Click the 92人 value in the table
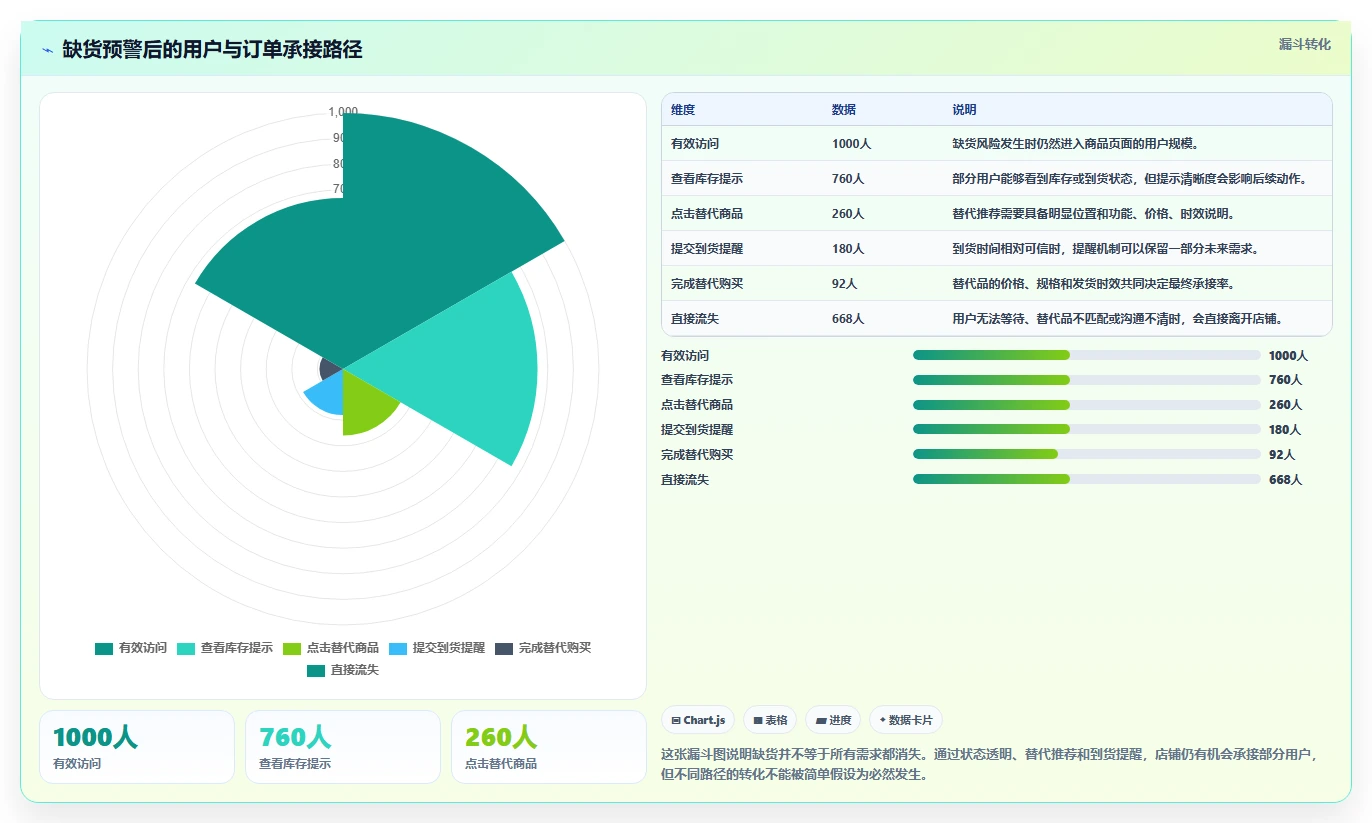The width and height of the screenshot is (1372, 823). 845,284
